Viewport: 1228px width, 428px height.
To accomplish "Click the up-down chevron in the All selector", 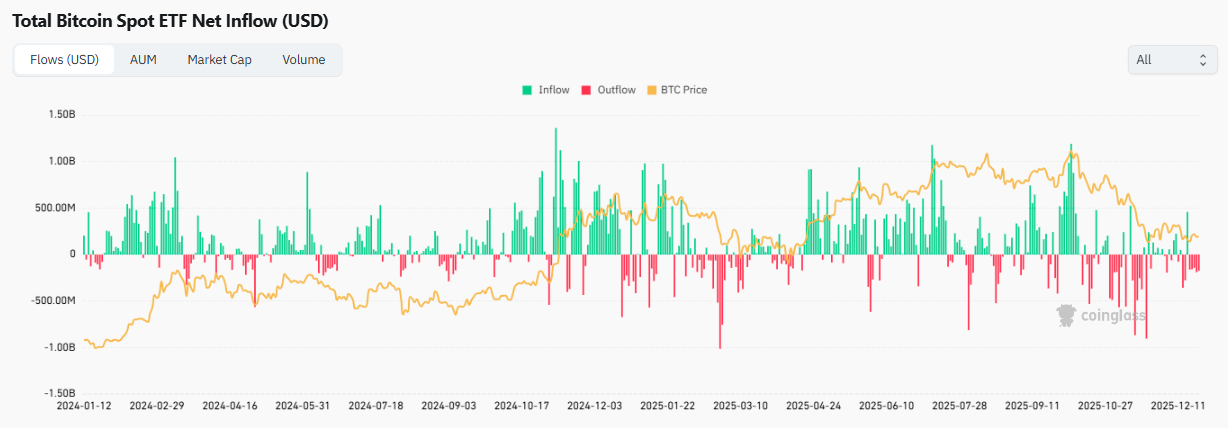I will coord(1202,60).
